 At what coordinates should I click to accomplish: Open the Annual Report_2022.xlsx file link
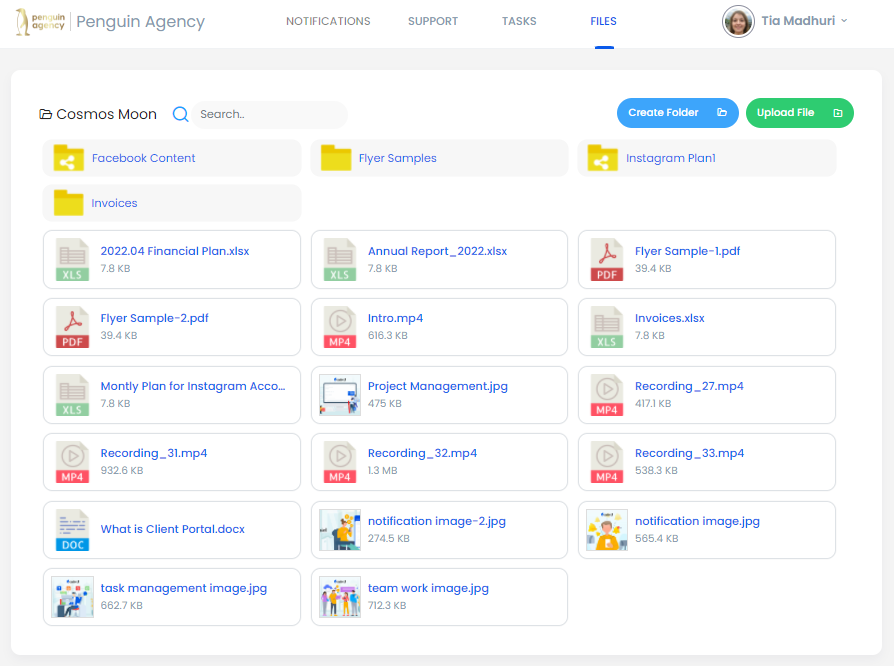437,251
